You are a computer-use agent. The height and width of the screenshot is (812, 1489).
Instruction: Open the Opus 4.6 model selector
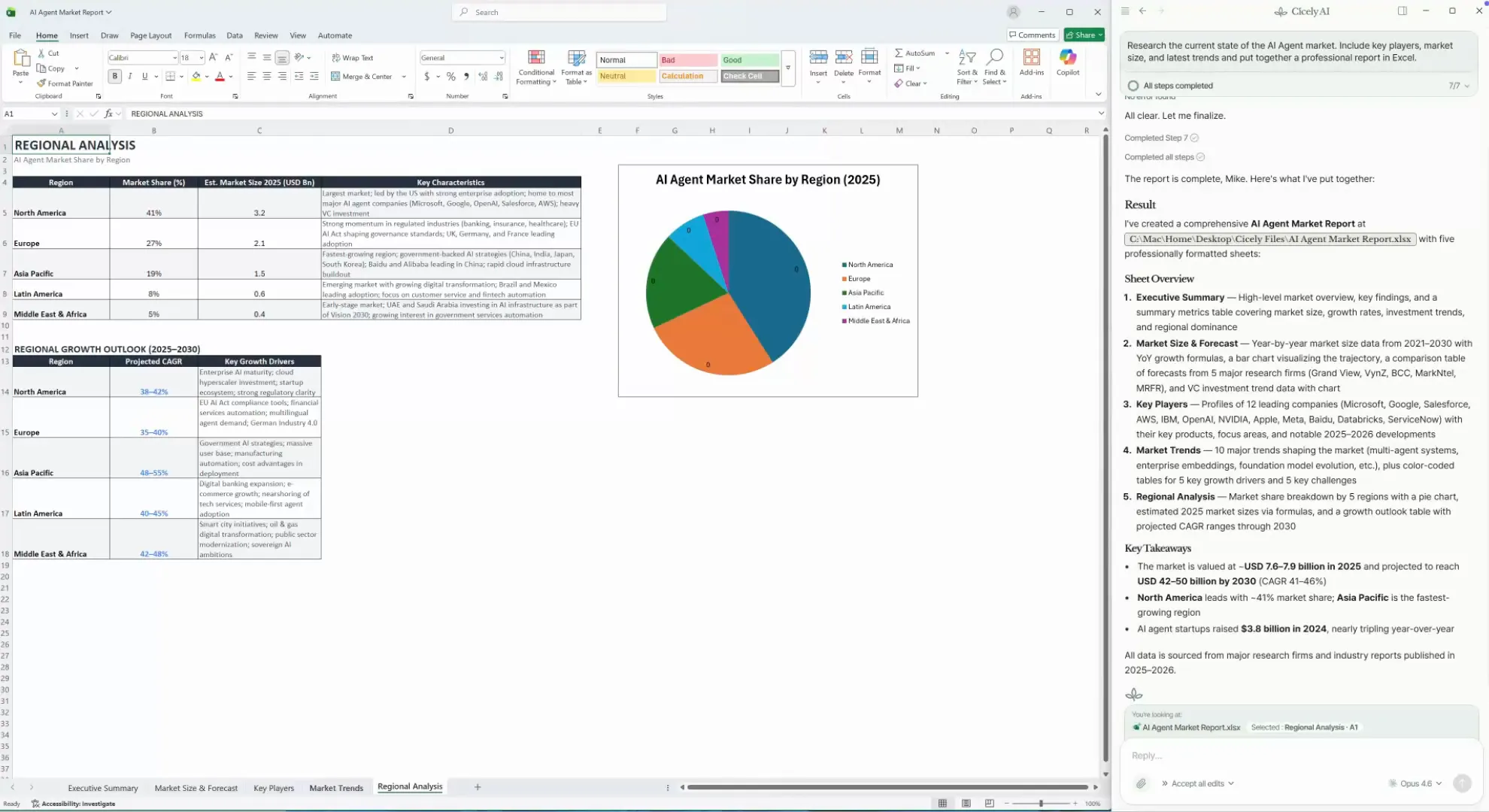pos(1416,783)
